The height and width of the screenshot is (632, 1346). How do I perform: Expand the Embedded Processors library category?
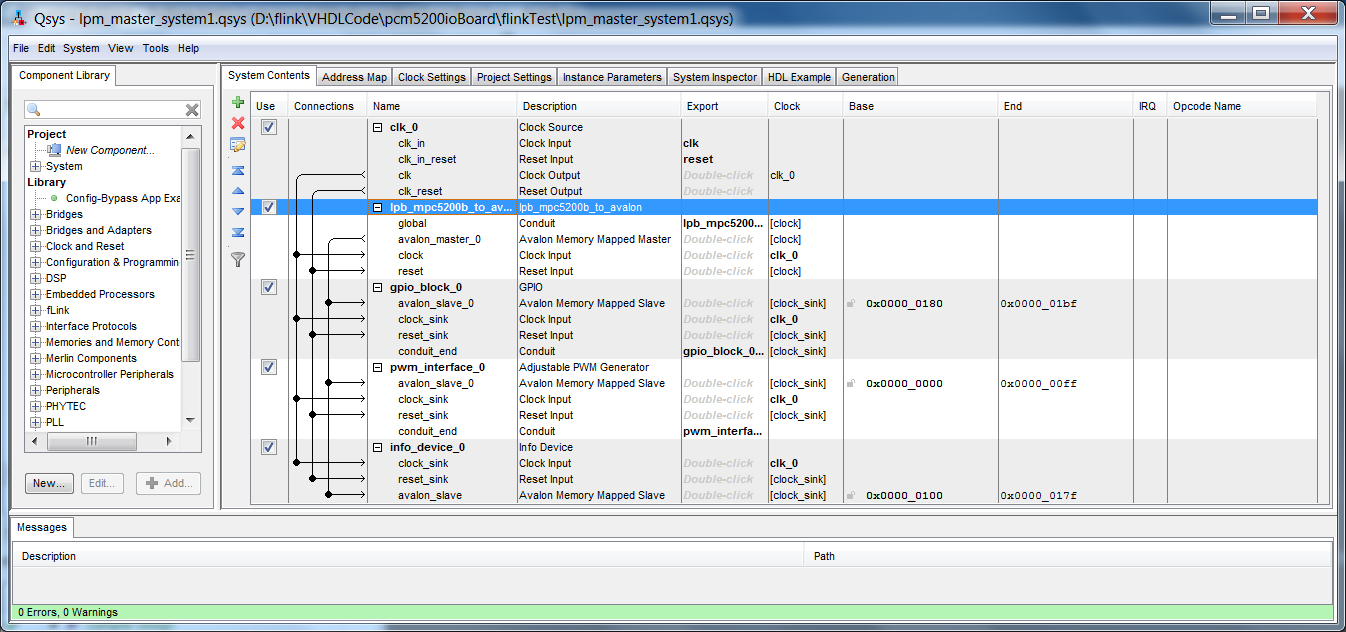point(36,294)
